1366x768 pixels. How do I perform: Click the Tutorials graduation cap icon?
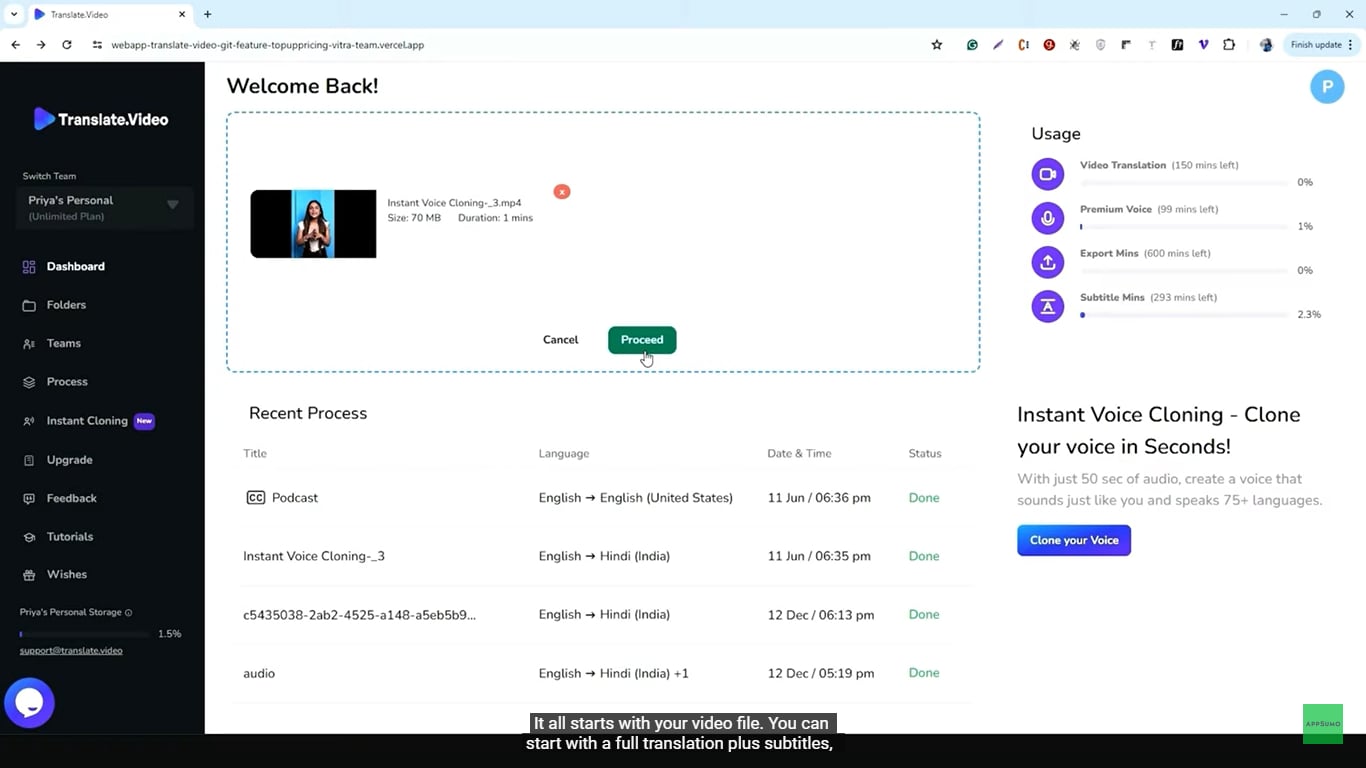29,537
